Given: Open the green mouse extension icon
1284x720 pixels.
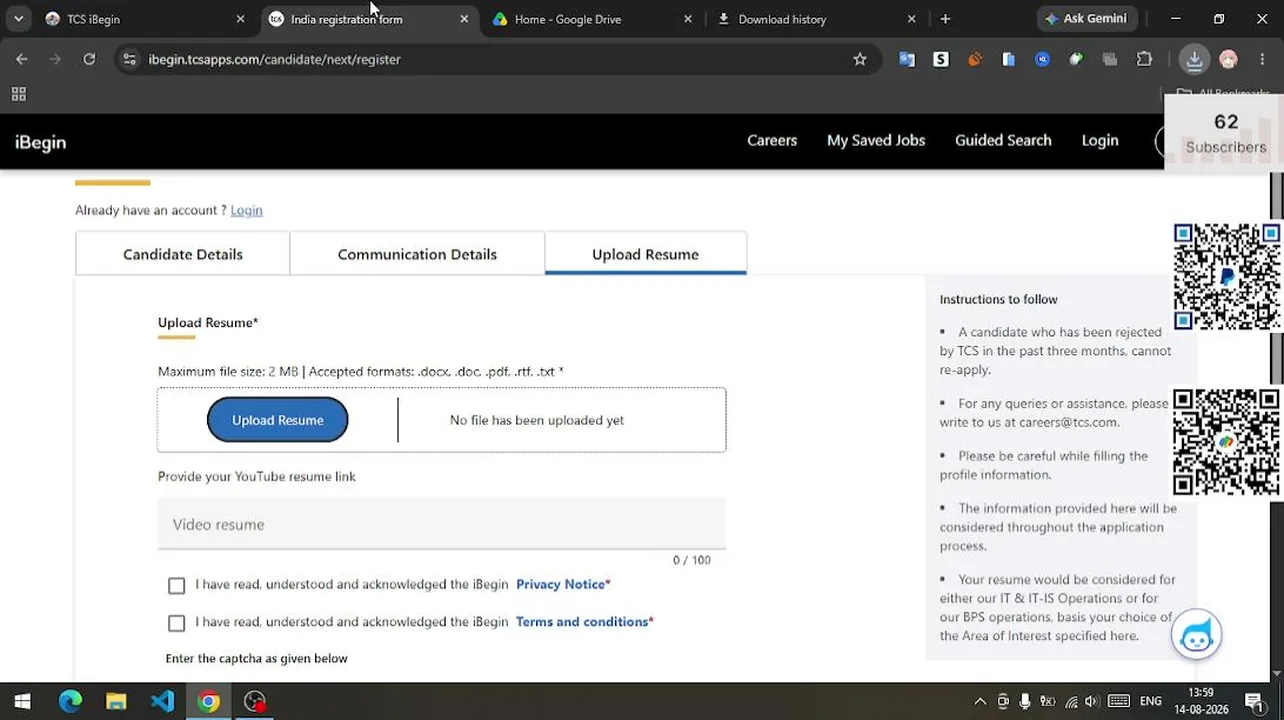Looking at the screenshot, I should (x=1076, y=59).
